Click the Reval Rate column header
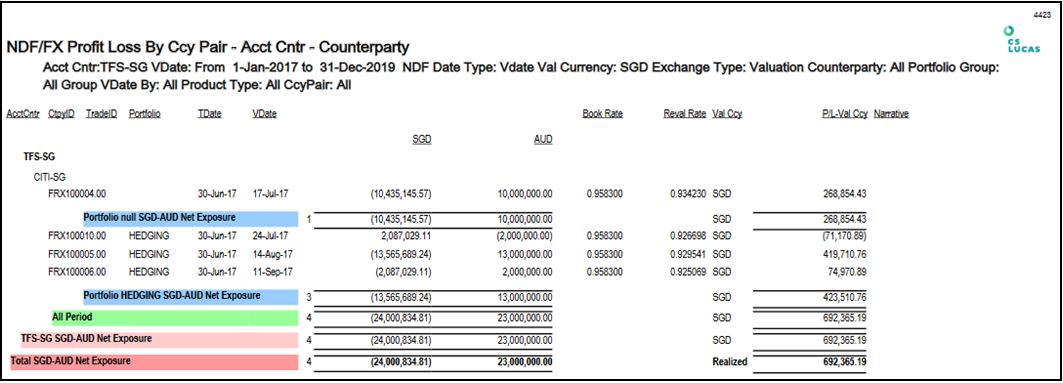 [x=685, y=114]
